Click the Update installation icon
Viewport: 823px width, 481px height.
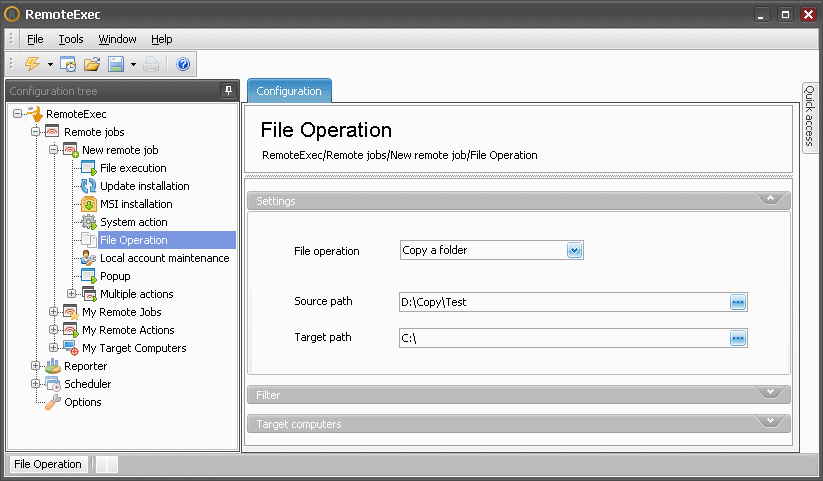pos(88,186)
